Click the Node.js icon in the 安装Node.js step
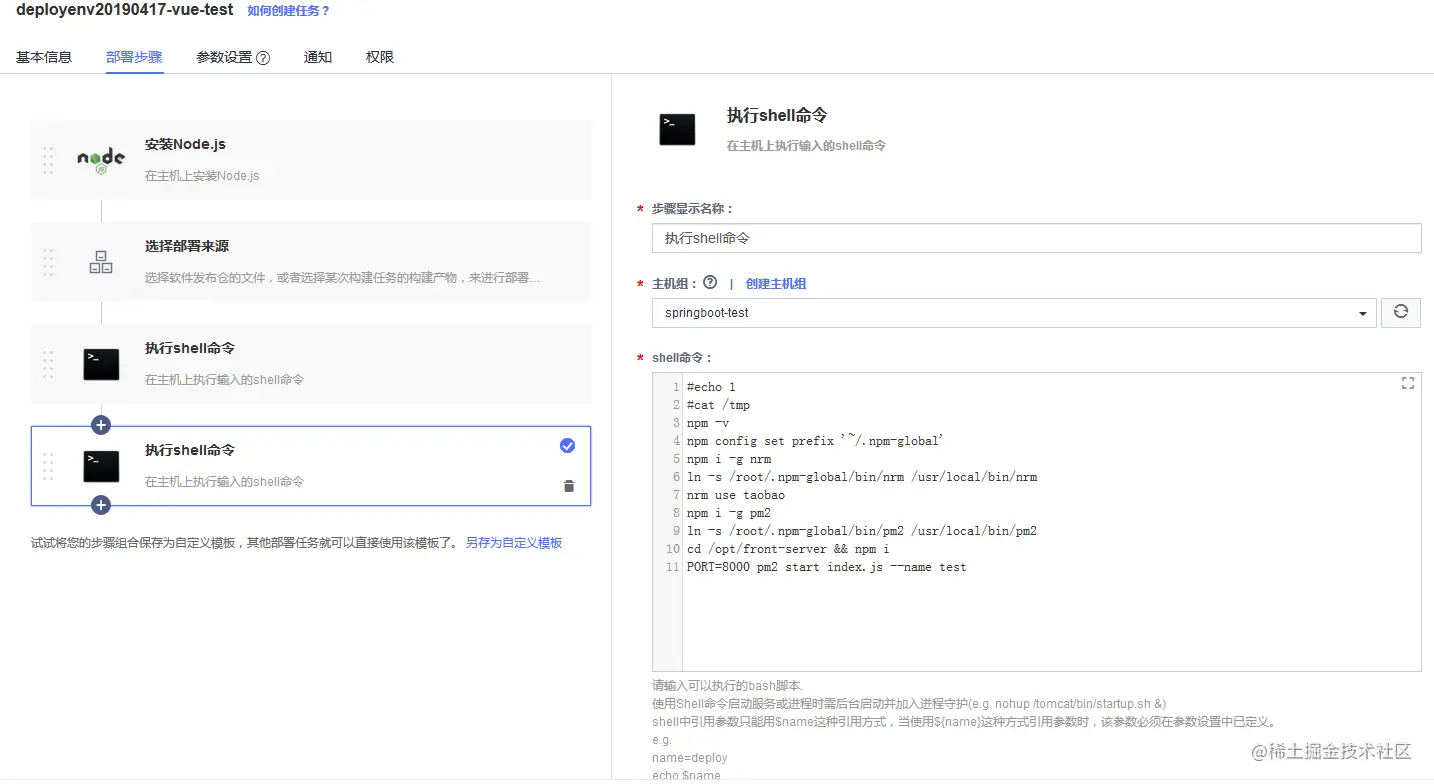 (x=100, y=159)
